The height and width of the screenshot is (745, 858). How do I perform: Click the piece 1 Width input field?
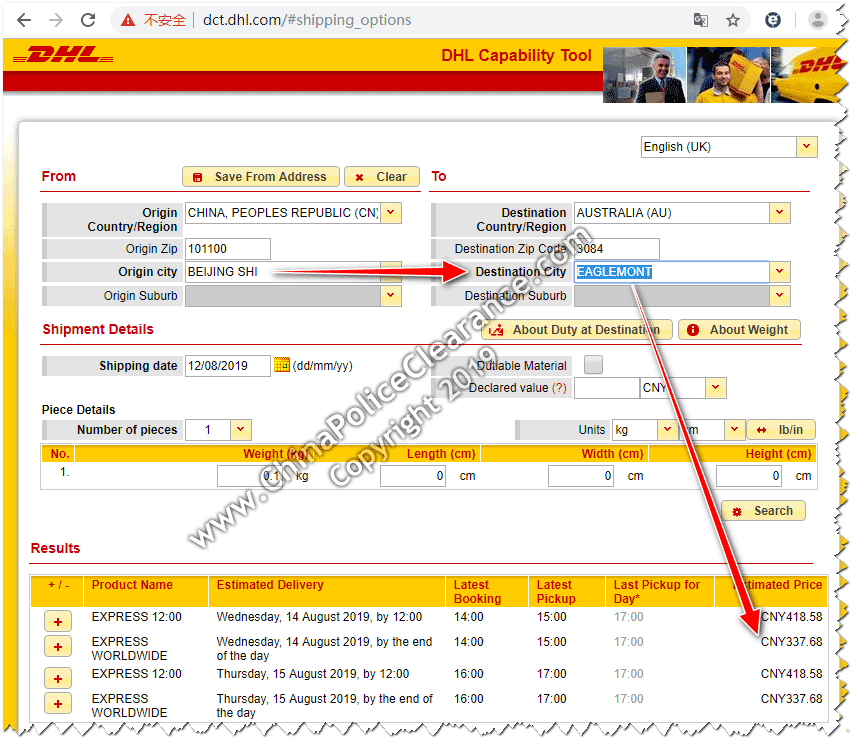(581, 476)
